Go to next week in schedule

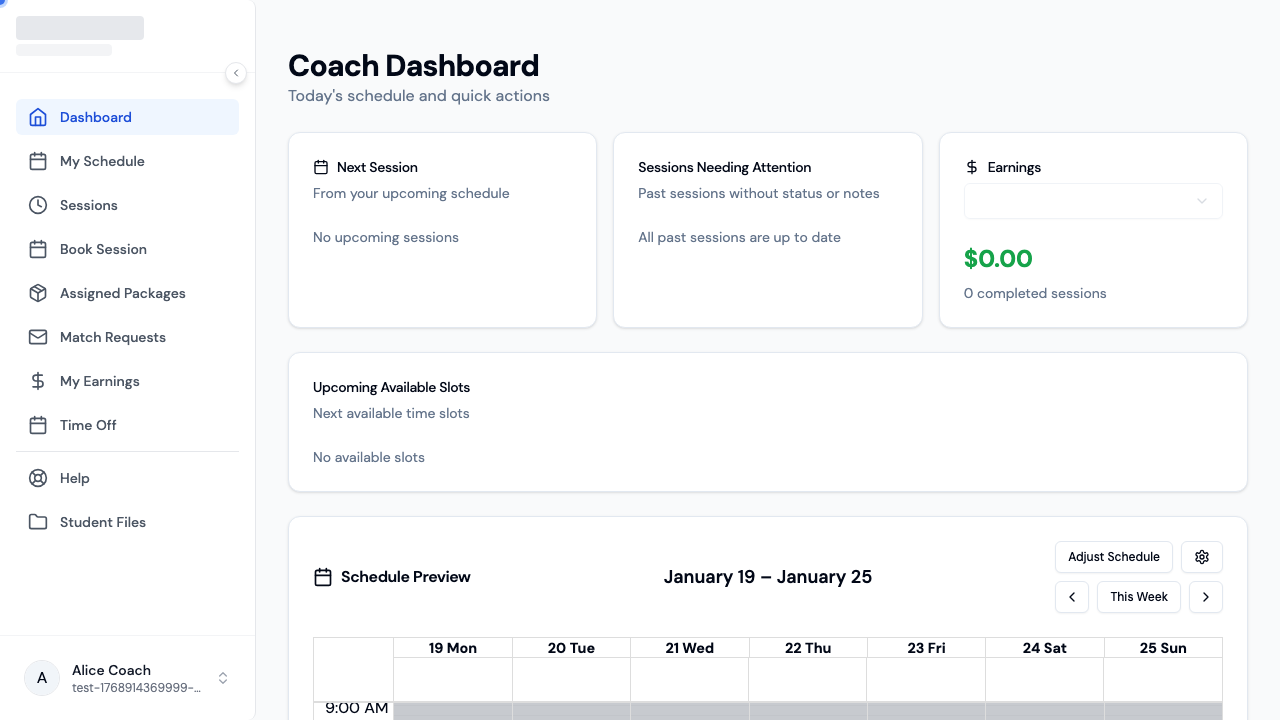point(1206,597)
